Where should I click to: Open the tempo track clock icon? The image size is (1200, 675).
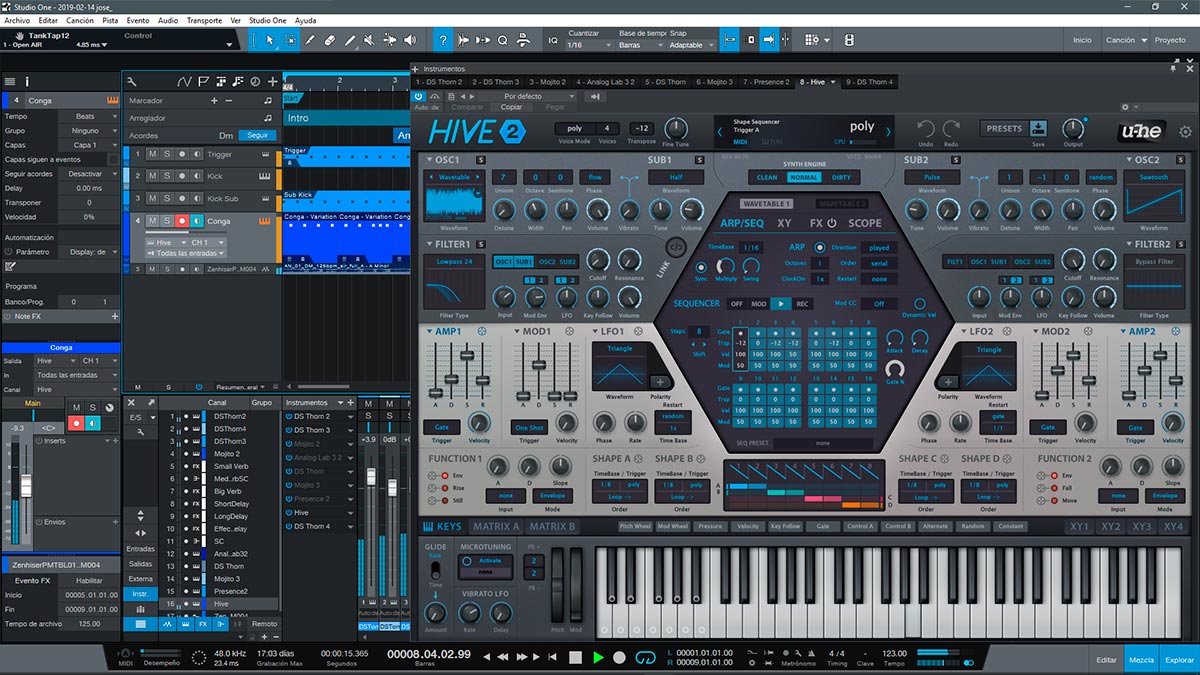[254, 81]
